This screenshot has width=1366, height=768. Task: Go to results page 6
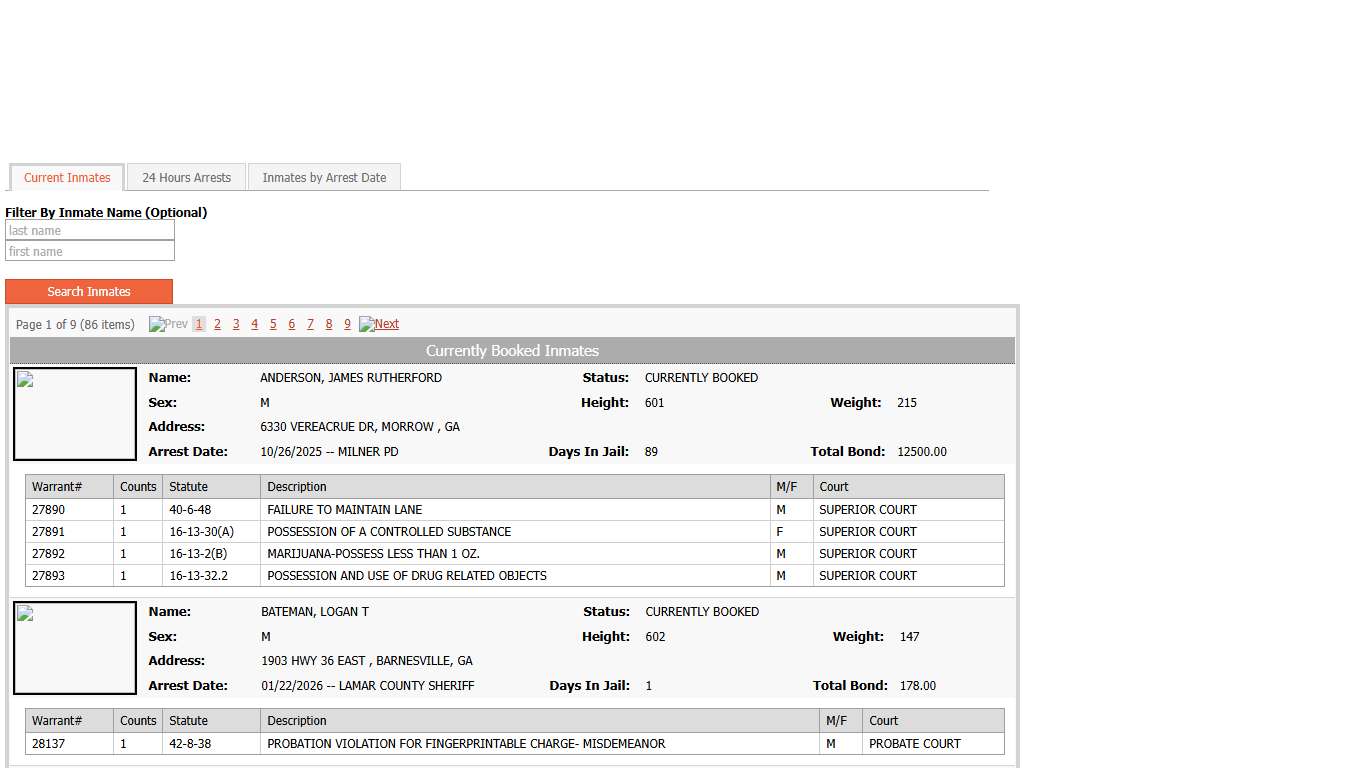click(291, 324)
